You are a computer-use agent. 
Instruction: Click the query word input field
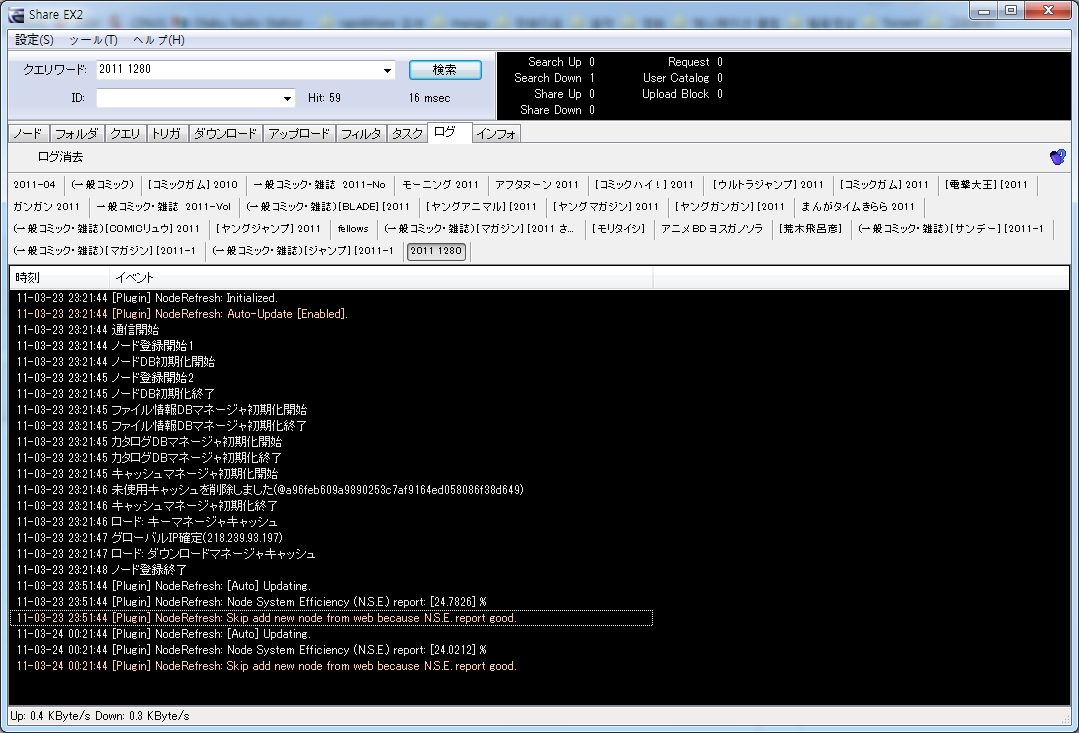[238, 70]
